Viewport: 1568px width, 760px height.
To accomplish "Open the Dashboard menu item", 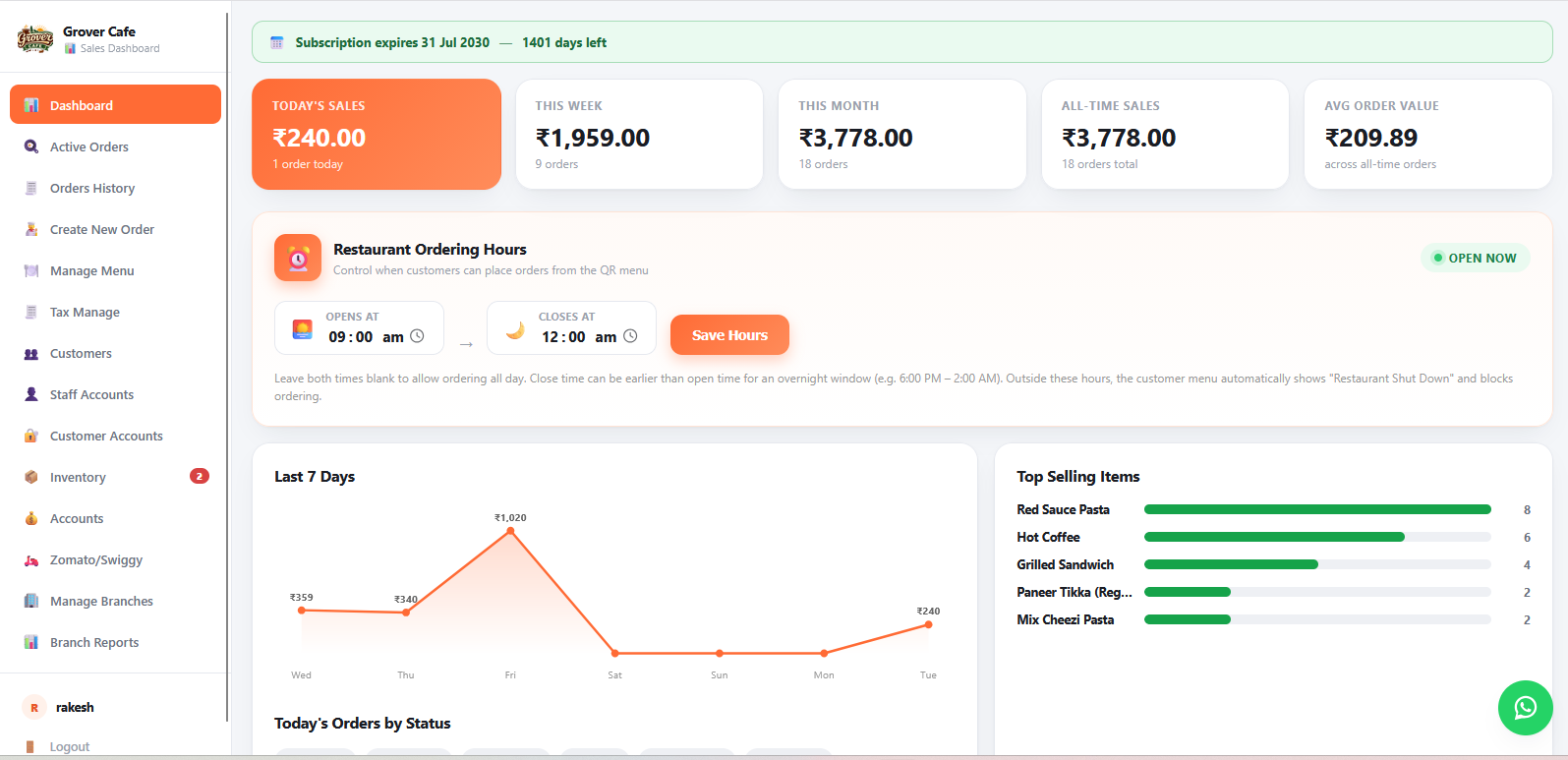I will pyautogui.click(x=115, y=104).
